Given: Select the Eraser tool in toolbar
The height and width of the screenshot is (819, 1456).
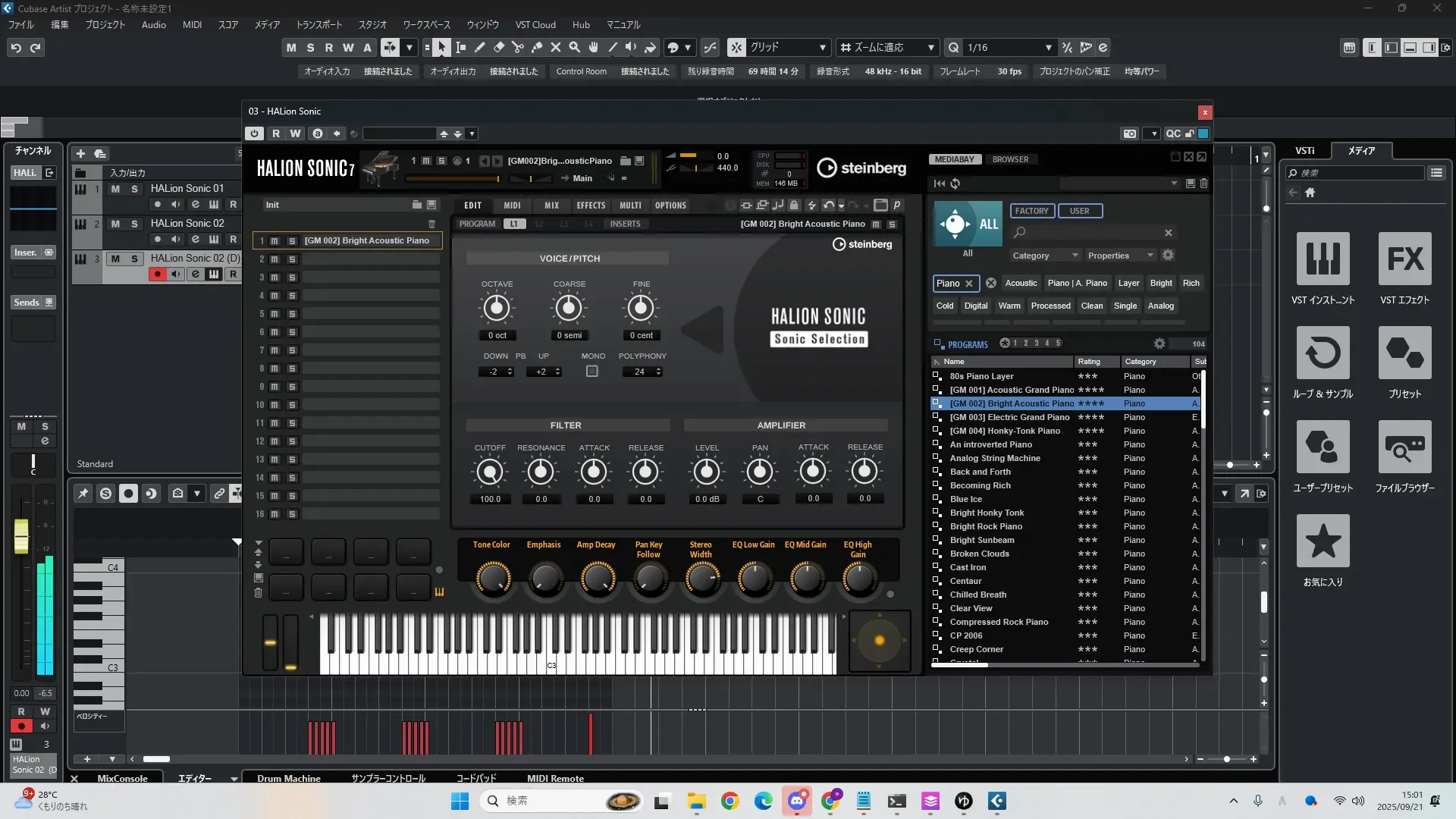Looking at the screenshot, I should point(499,48).
